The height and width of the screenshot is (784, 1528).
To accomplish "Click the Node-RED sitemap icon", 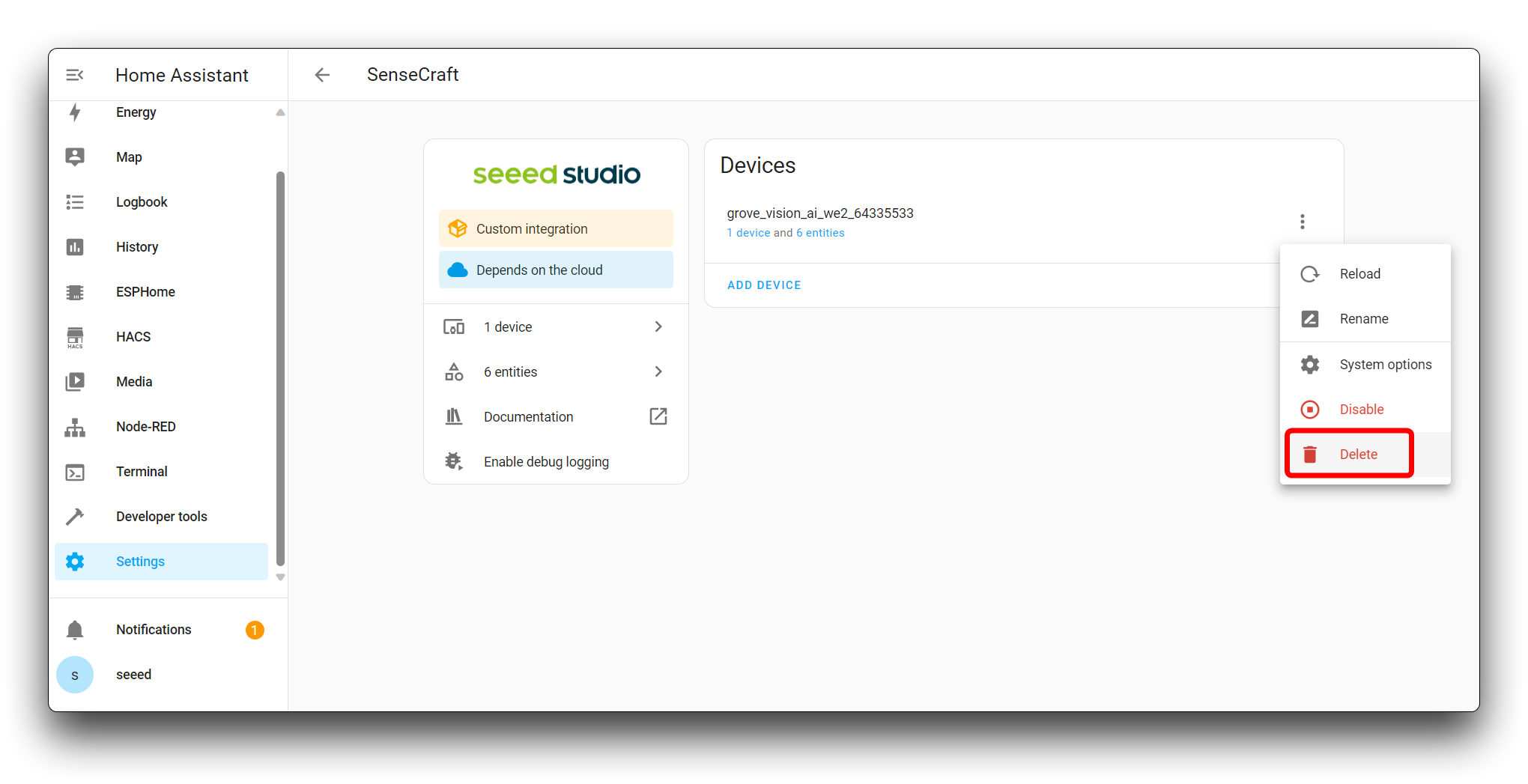I will [75, 427].
